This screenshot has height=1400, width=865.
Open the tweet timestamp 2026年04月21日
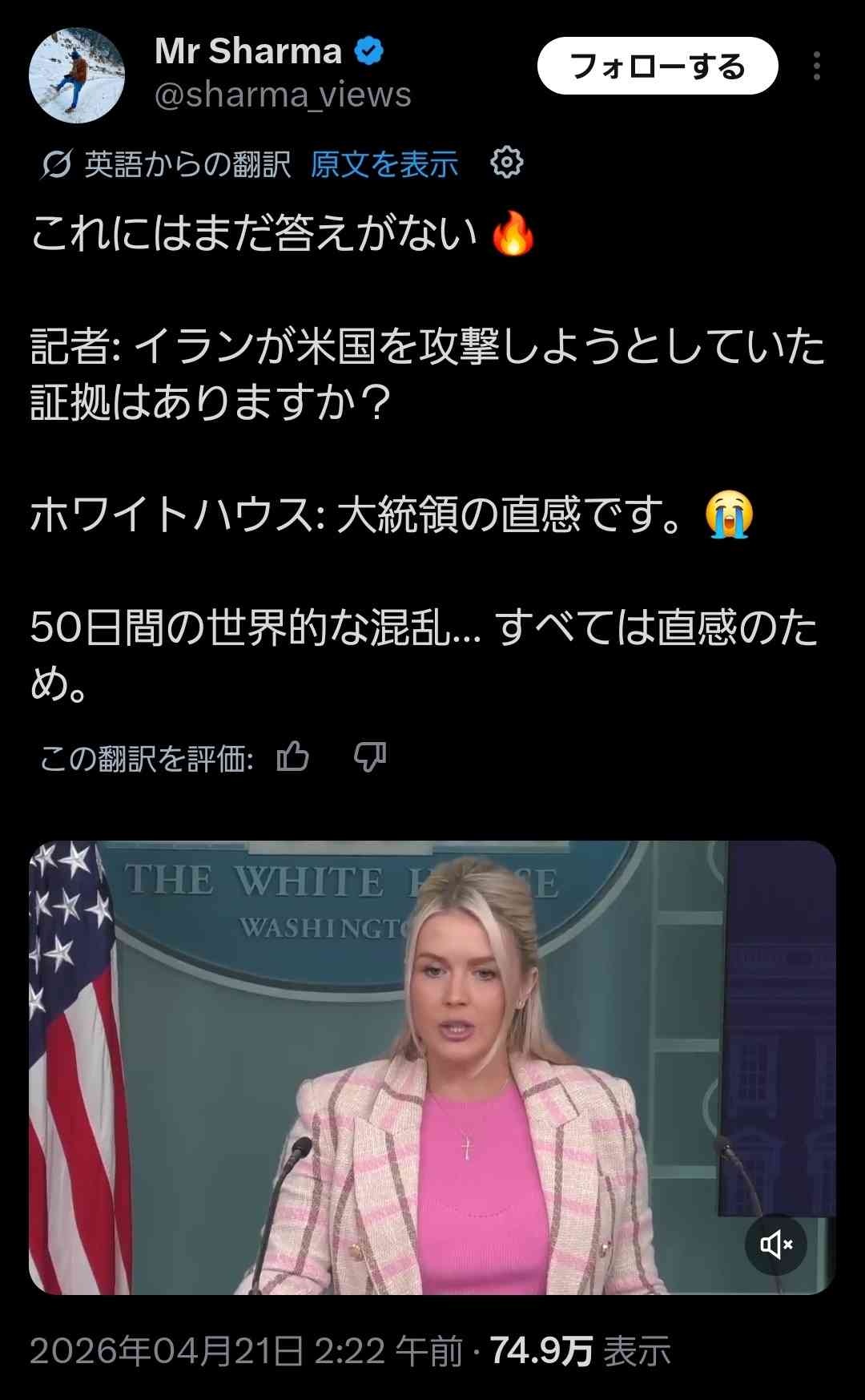click(247, 1351)
